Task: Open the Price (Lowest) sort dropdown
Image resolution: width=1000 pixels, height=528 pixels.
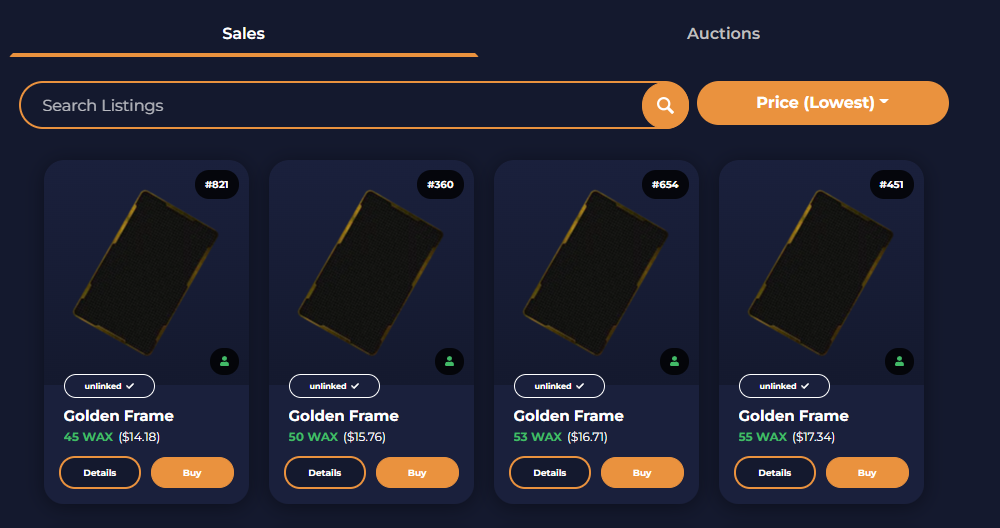Action: tap(823, 103)
